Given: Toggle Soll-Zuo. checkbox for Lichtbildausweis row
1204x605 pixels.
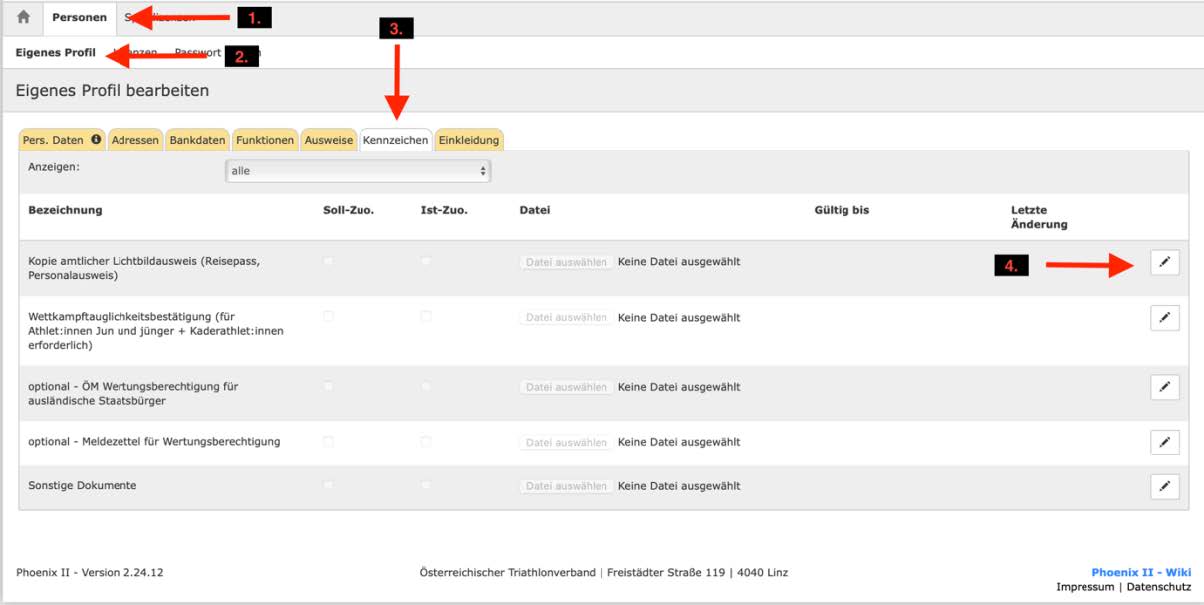Looking at the screenshot, I should [x=328, y=261].
